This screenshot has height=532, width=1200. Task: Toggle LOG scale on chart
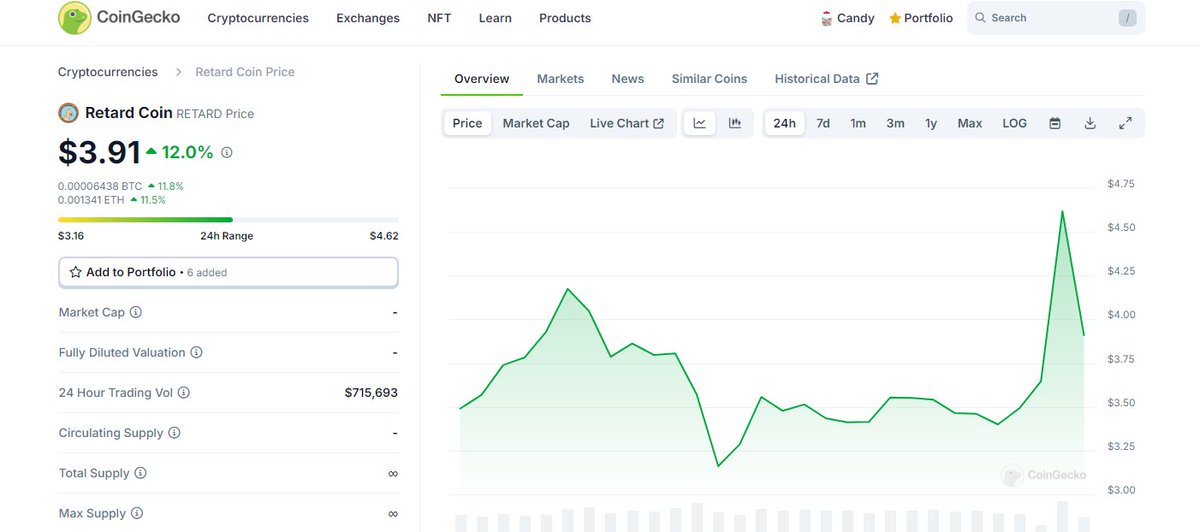[1014, 123]
